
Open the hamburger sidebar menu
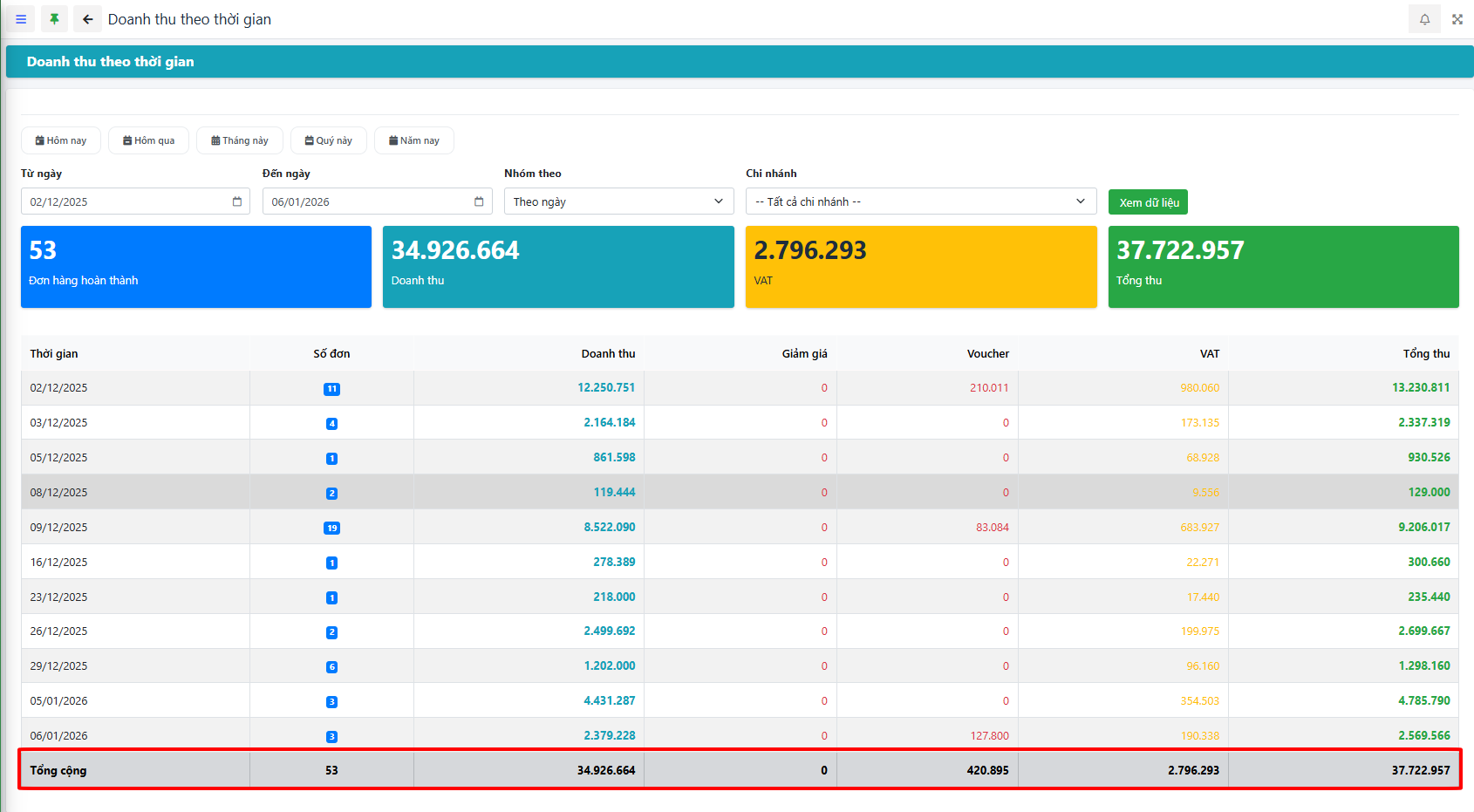tap(21, 19)
